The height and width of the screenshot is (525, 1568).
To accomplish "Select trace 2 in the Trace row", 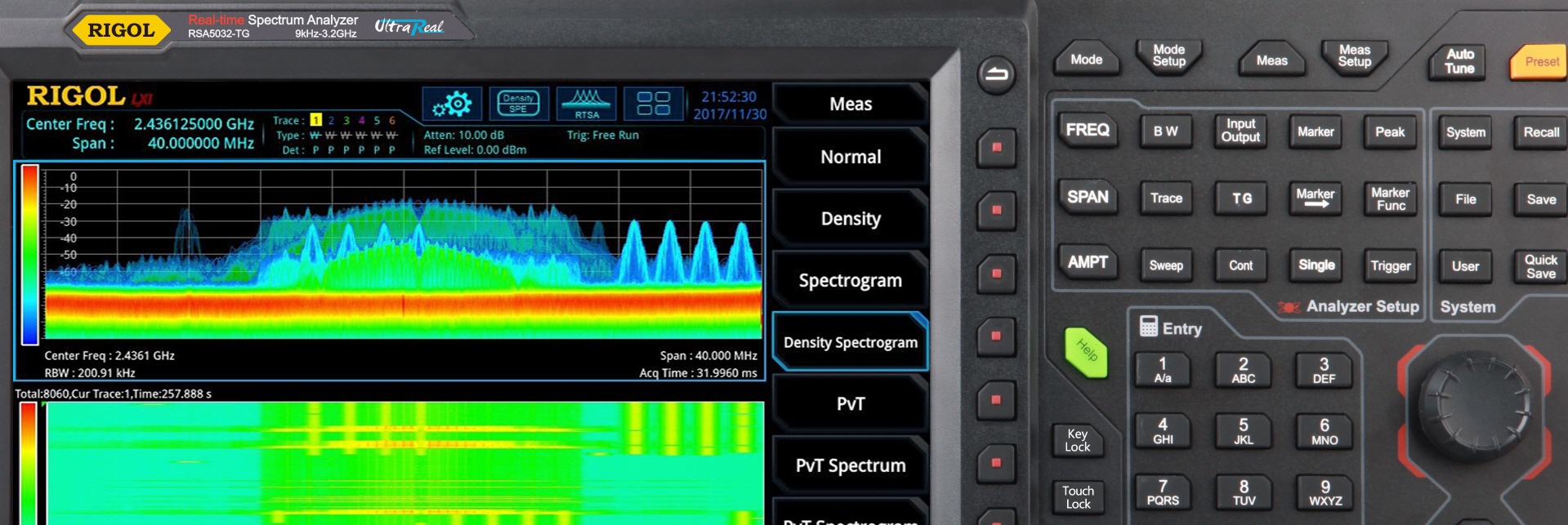I will (331, 120).
